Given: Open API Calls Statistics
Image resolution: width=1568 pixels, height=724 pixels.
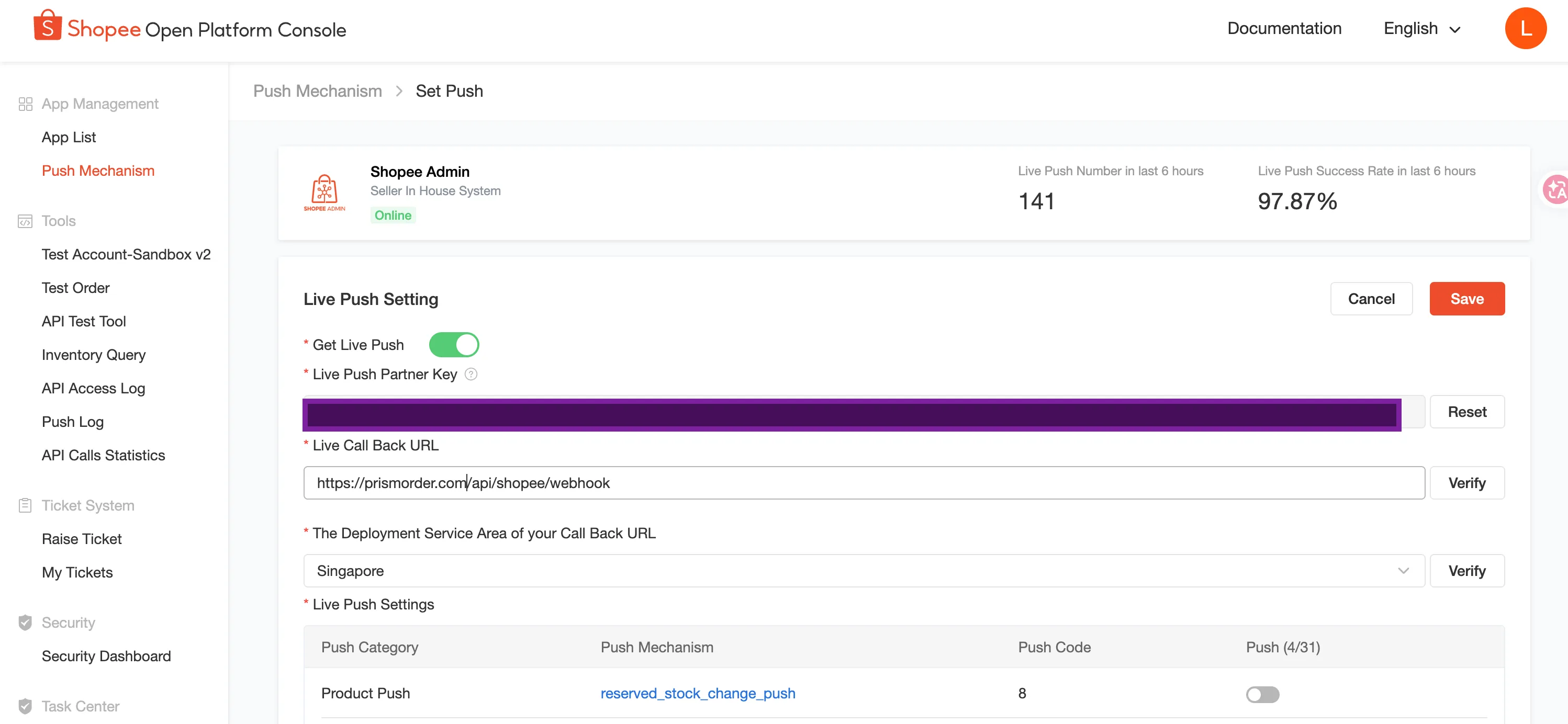Looking at the screenshot, I should [104, 455].
